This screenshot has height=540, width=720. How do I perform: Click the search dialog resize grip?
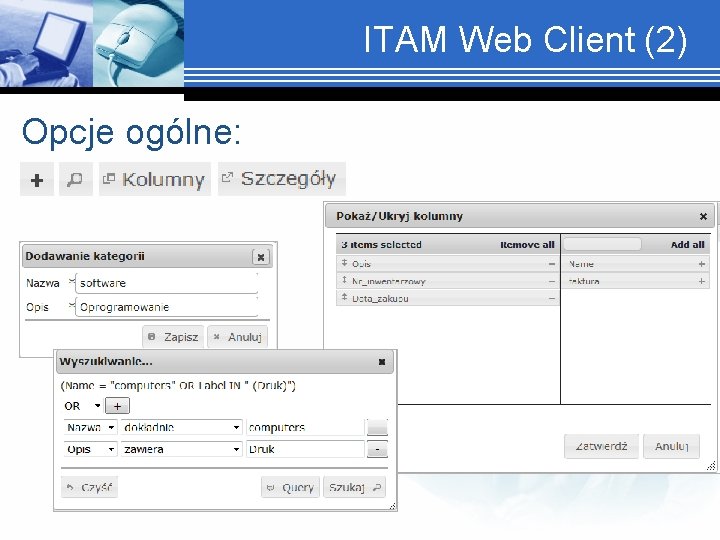[393, 506]
